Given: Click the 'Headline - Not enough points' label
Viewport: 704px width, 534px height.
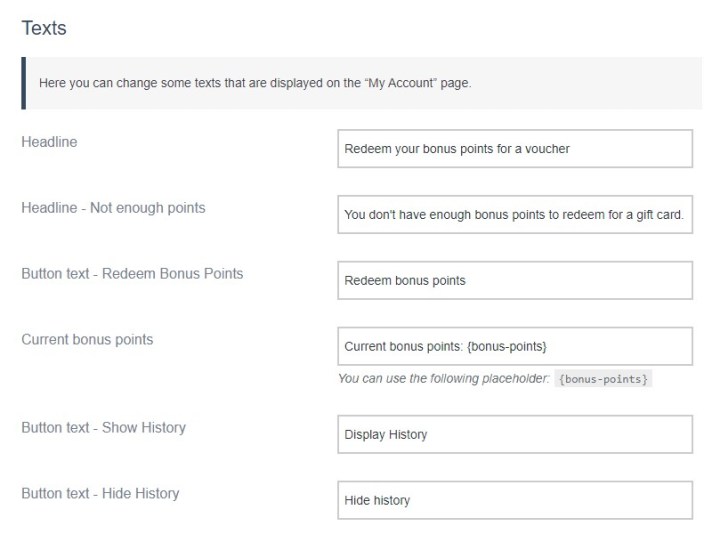Looking at the screenshot, I should [x=113, y=208].
